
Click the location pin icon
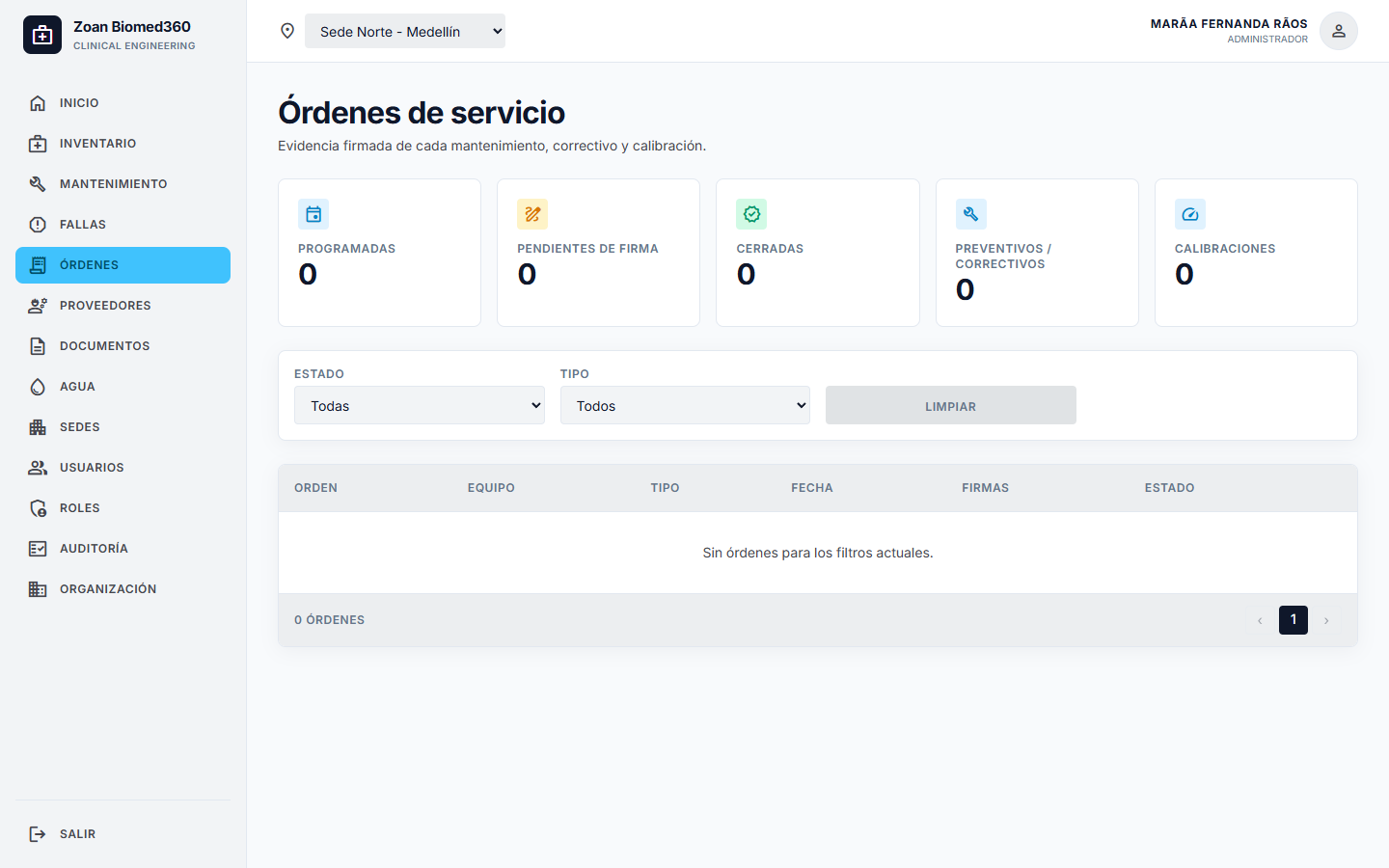pos(287,31)
